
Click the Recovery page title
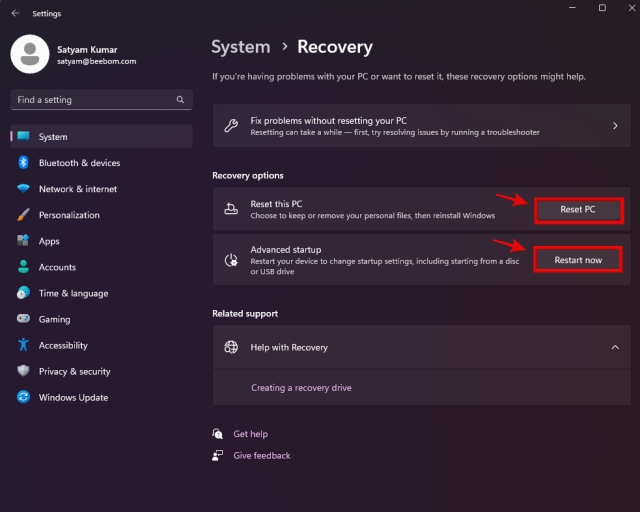coord(335,47)
